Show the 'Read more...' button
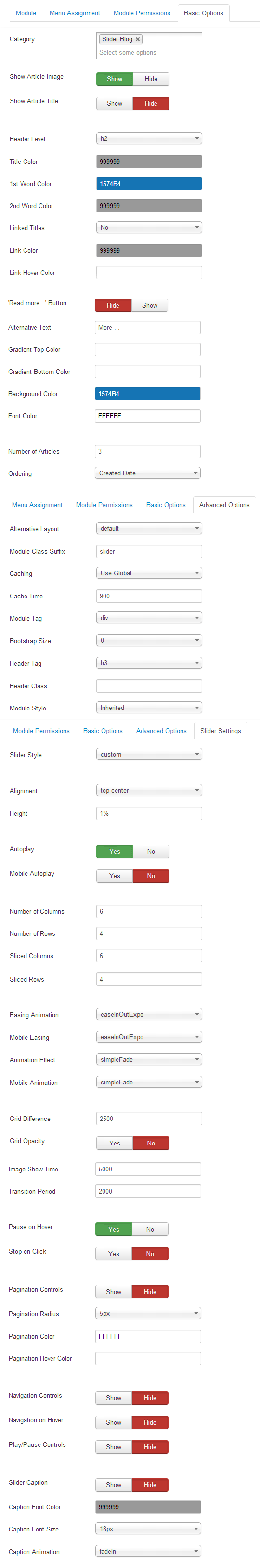Screen dimensions: 260x1568 point(150,306)
